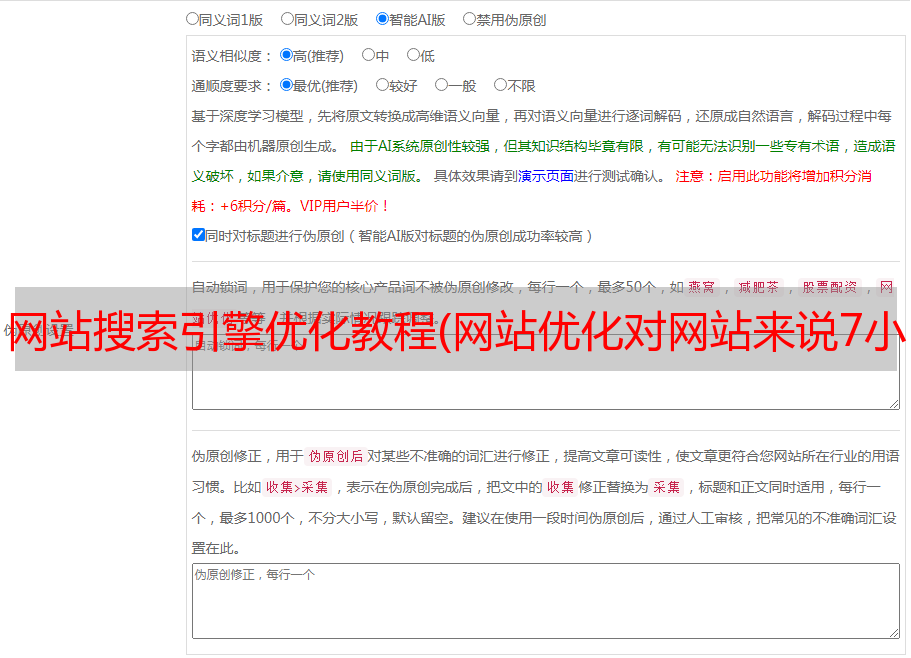Set 通顺度要求 to 一般
The height and width of the screenshot is (658, 911).
(x=442, y=85)
